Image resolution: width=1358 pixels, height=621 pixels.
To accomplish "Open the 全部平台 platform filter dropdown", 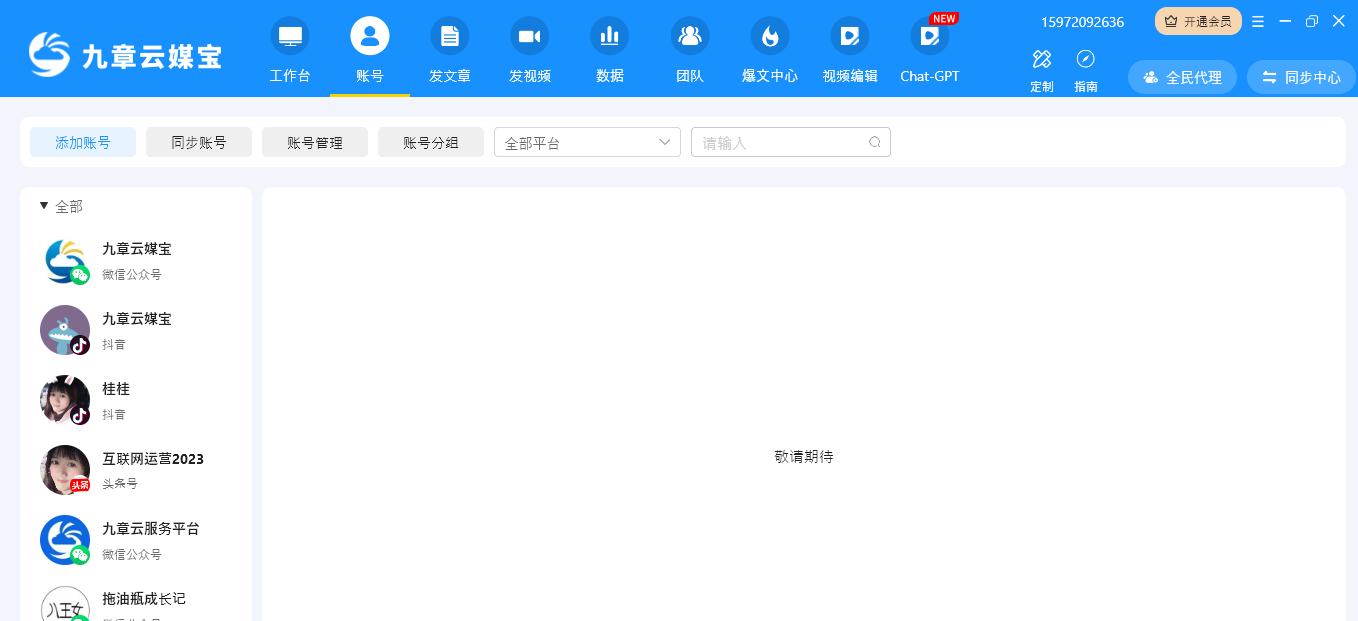I will point(587,142).
